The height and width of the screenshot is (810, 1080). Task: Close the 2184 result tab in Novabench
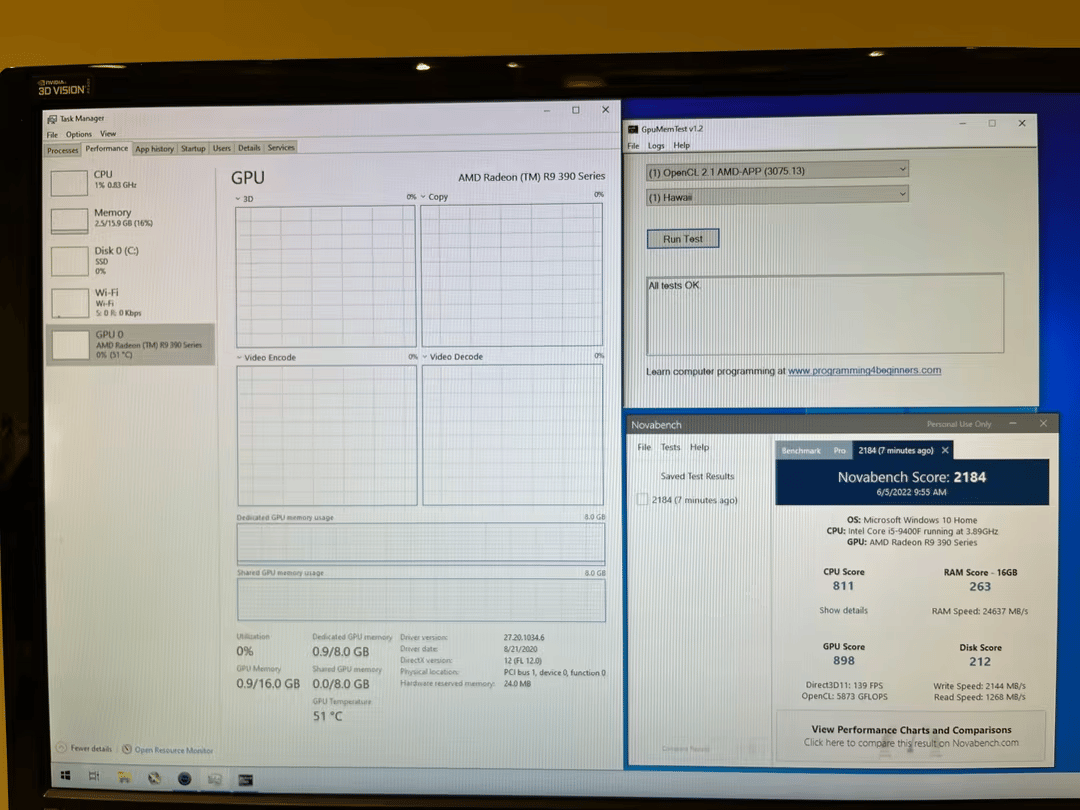click(x=945, y=450)
